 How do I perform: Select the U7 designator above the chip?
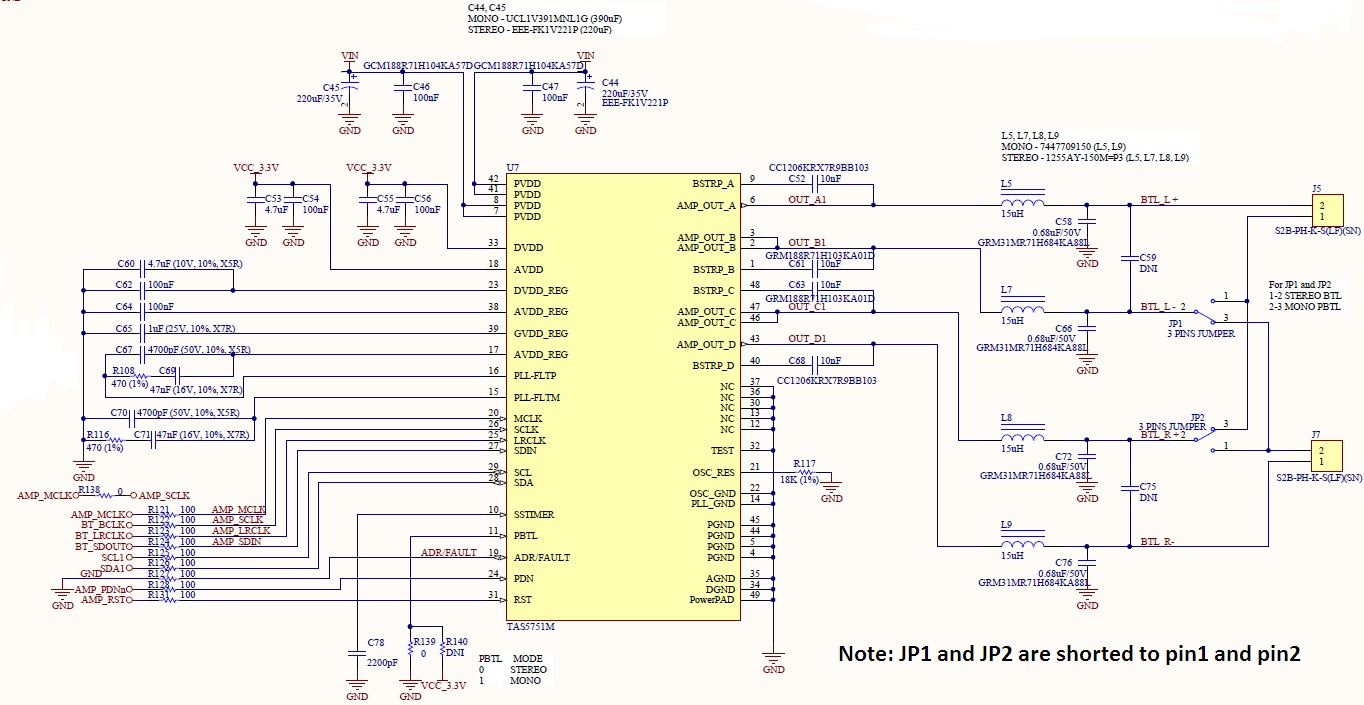(x=513, y=168)
